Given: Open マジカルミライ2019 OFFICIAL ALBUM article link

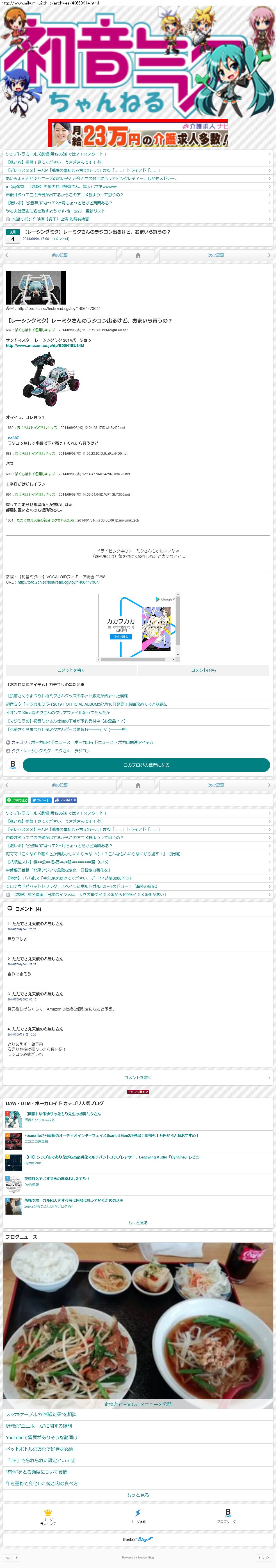Looking at the screenshot, I should [86, 704].
